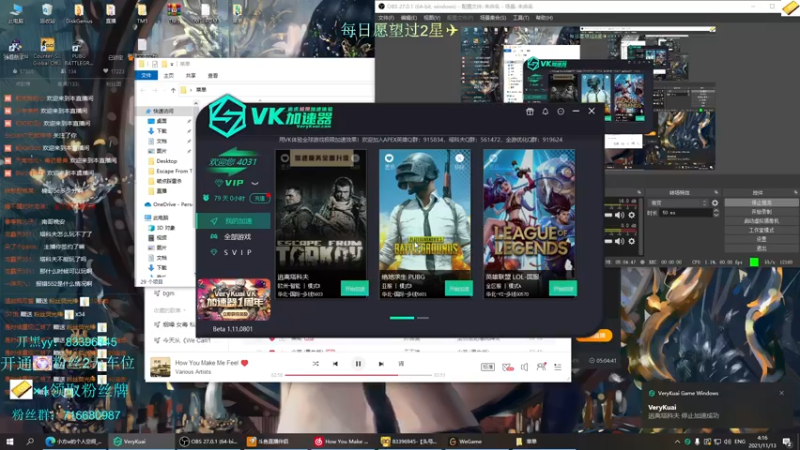
Task: Toggle shuffle mode in music player
Action: click(315, 364)
